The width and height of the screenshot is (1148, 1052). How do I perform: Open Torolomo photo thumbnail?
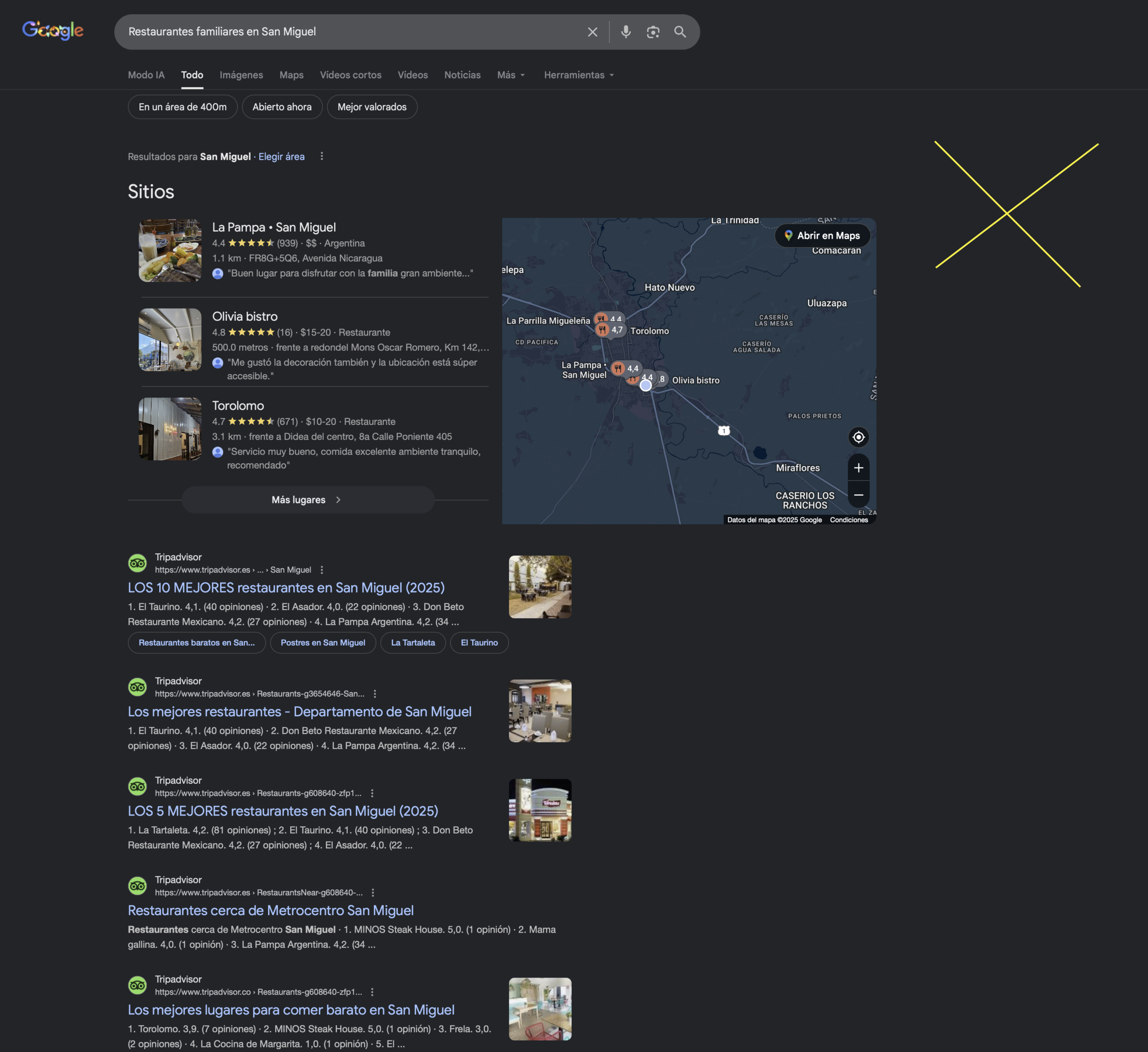pyautogui.click(x=170, y=429)
